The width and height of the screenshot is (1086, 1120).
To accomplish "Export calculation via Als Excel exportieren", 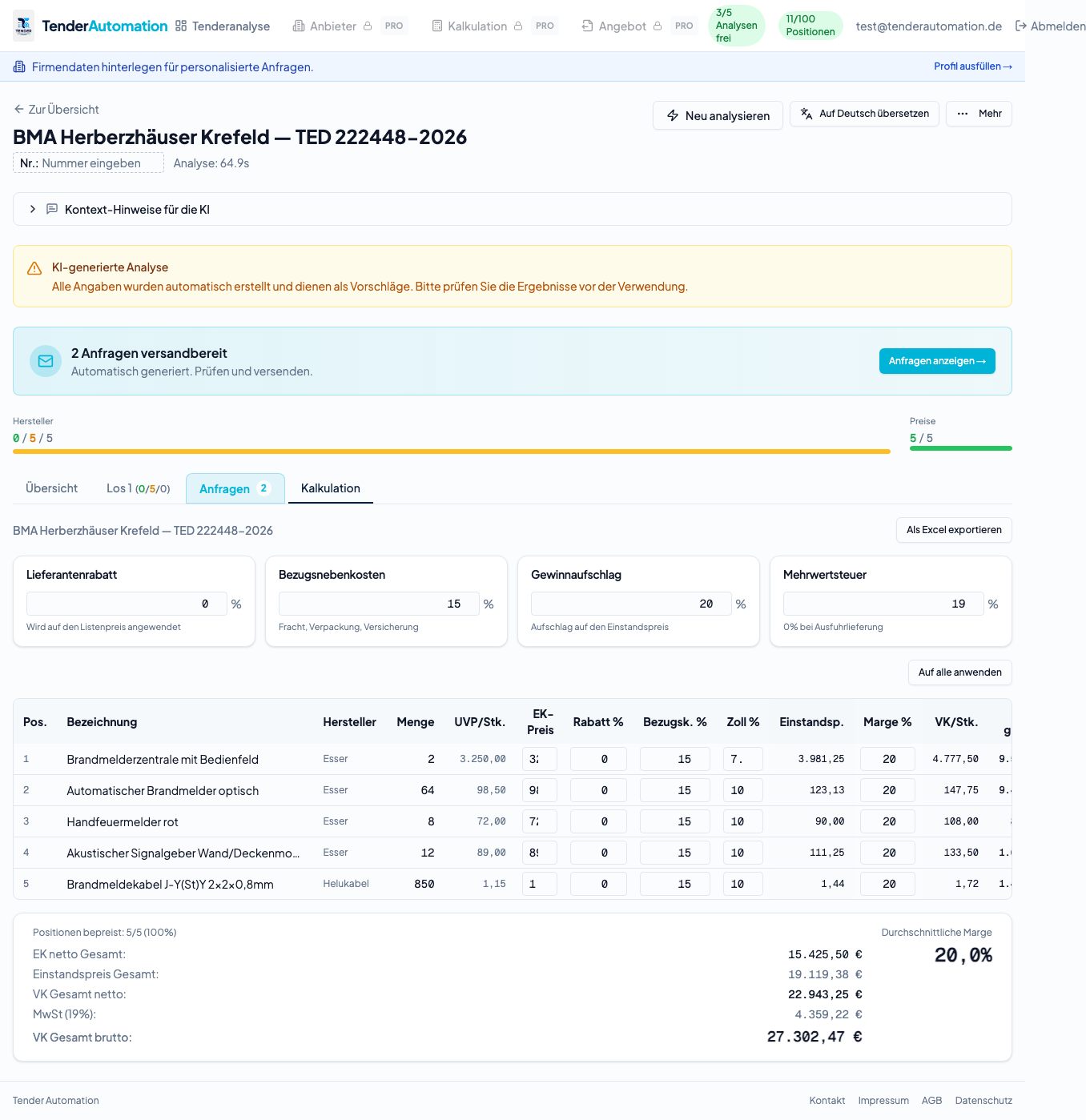I will coord(953,530).
